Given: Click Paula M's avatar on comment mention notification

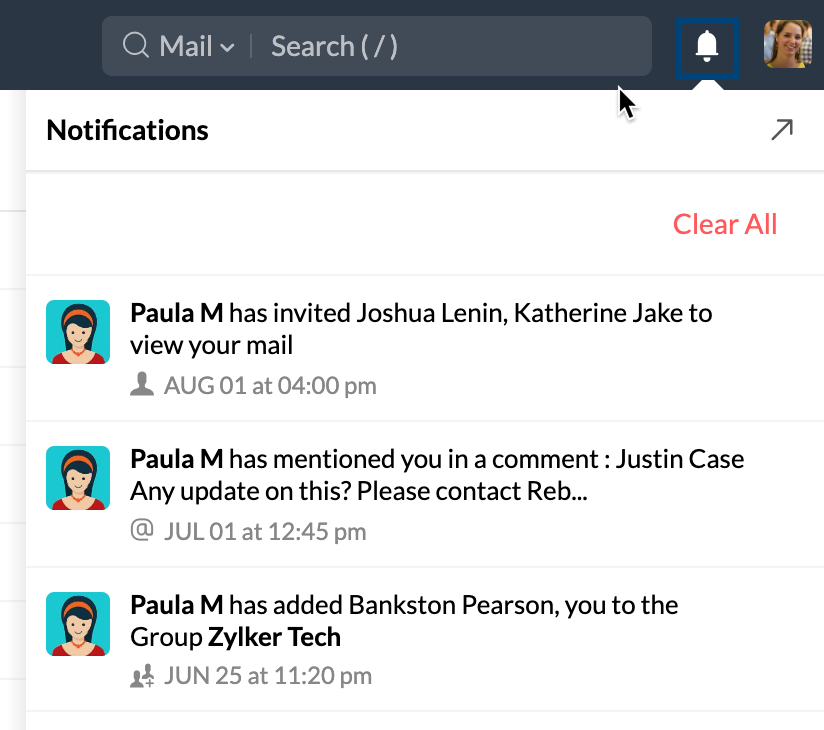Looking at the screenshot, I should pyautogui.click(x=78, y=478).
